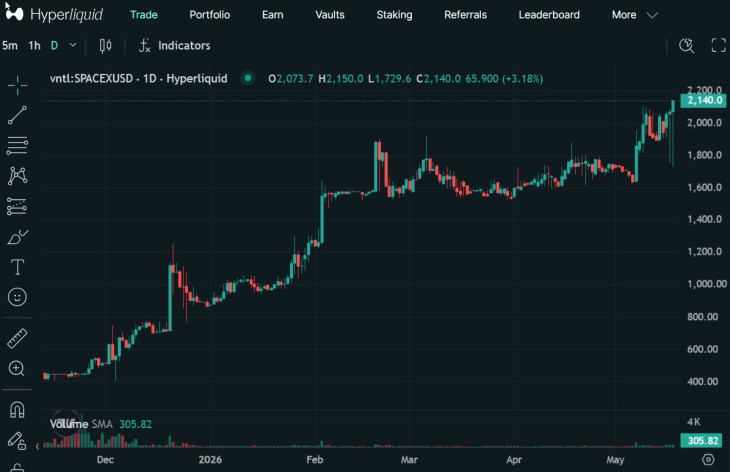
Task: Click the 1,000.00 price axis label
Action: point(707,284)
